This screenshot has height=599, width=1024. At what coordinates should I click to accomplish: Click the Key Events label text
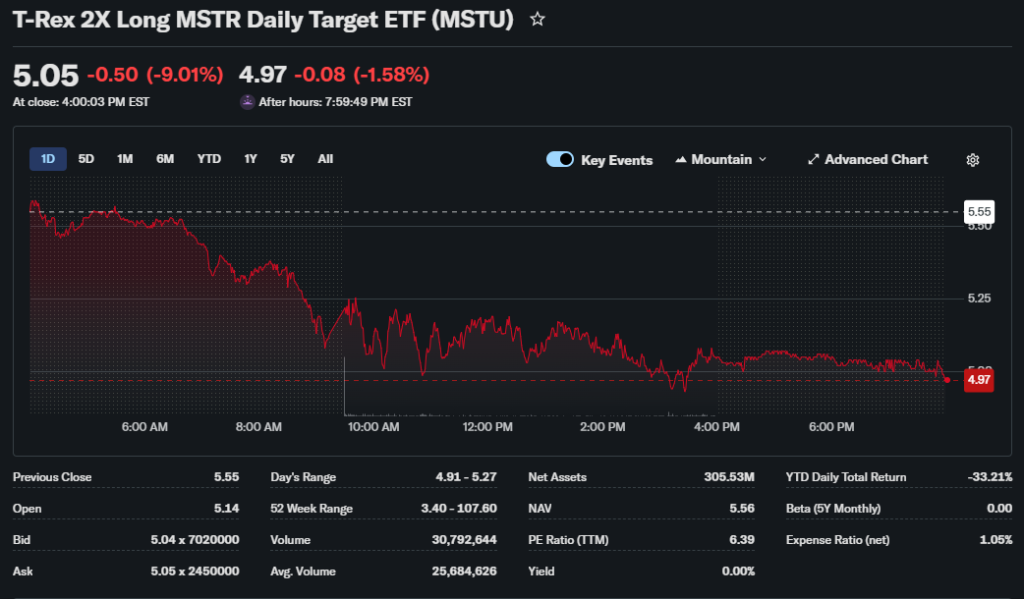pyautogui.click(x=616, y=160)
